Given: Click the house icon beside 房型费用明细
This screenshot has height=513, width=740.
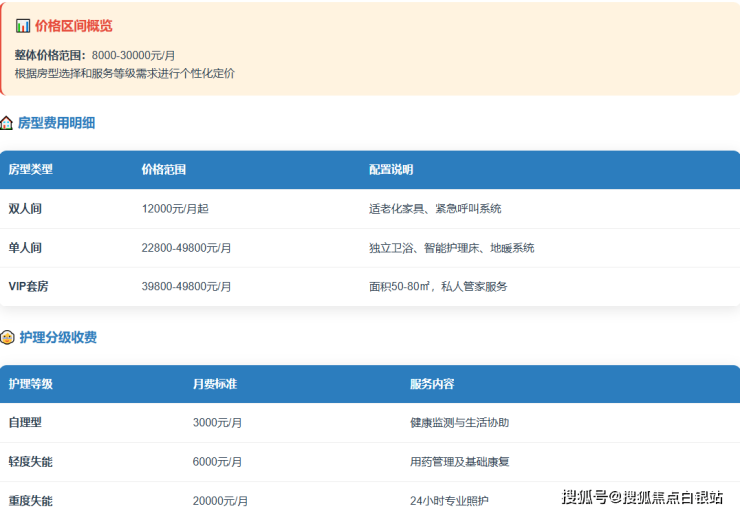Looking at the screenshot, I should point(7,123).
